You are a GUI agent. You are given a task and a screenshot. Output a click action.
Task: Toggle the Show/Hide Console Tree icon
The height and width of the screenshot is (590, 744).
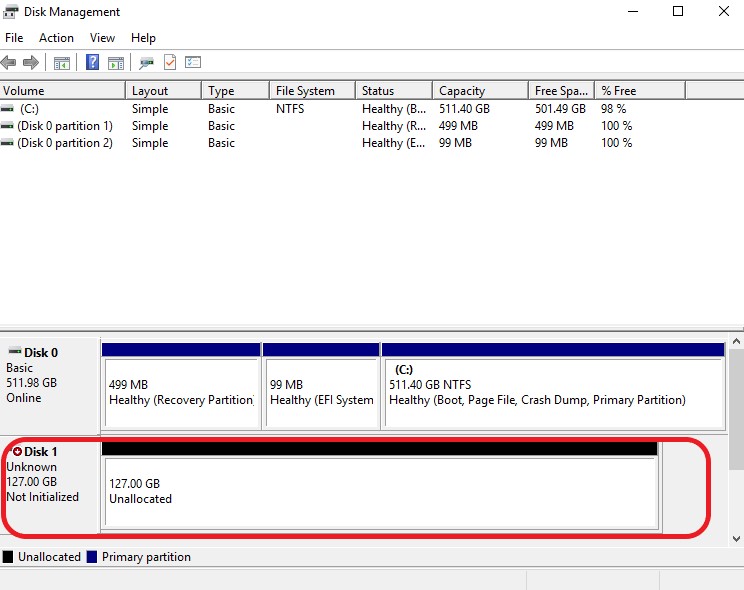coord(62,63)
